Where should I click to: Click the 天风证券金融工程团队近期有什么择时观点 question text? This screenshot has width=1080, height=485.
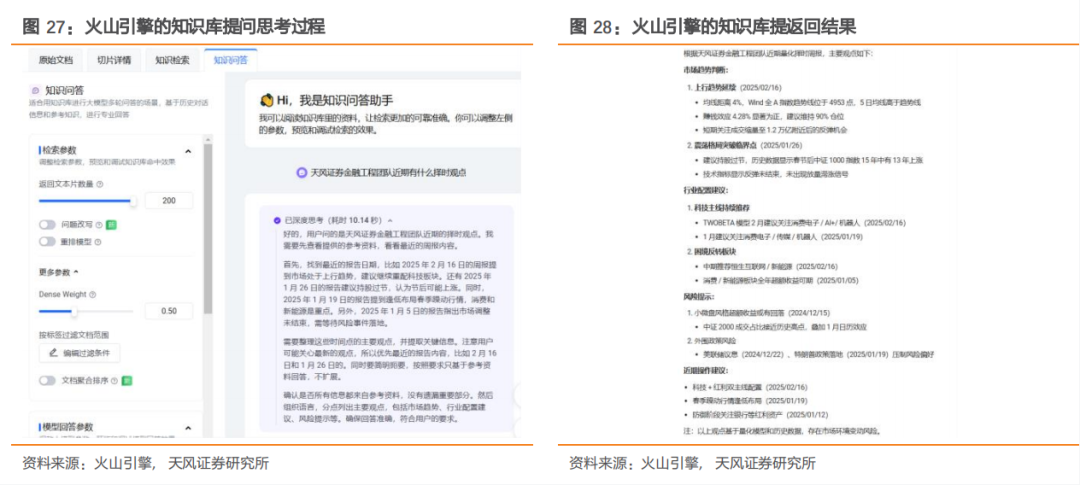pos(388,173)
